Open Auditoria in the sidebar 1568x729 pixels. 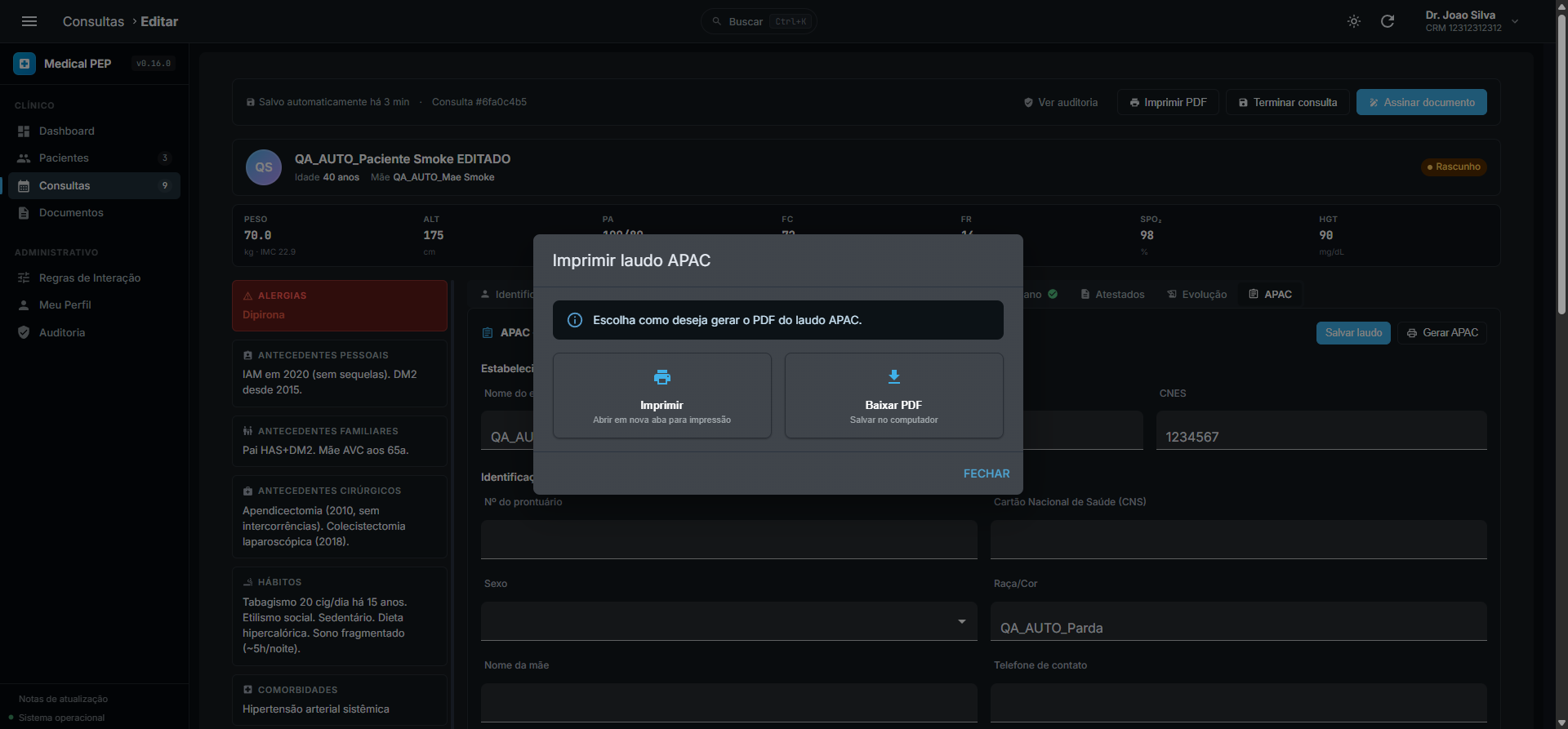95,332
